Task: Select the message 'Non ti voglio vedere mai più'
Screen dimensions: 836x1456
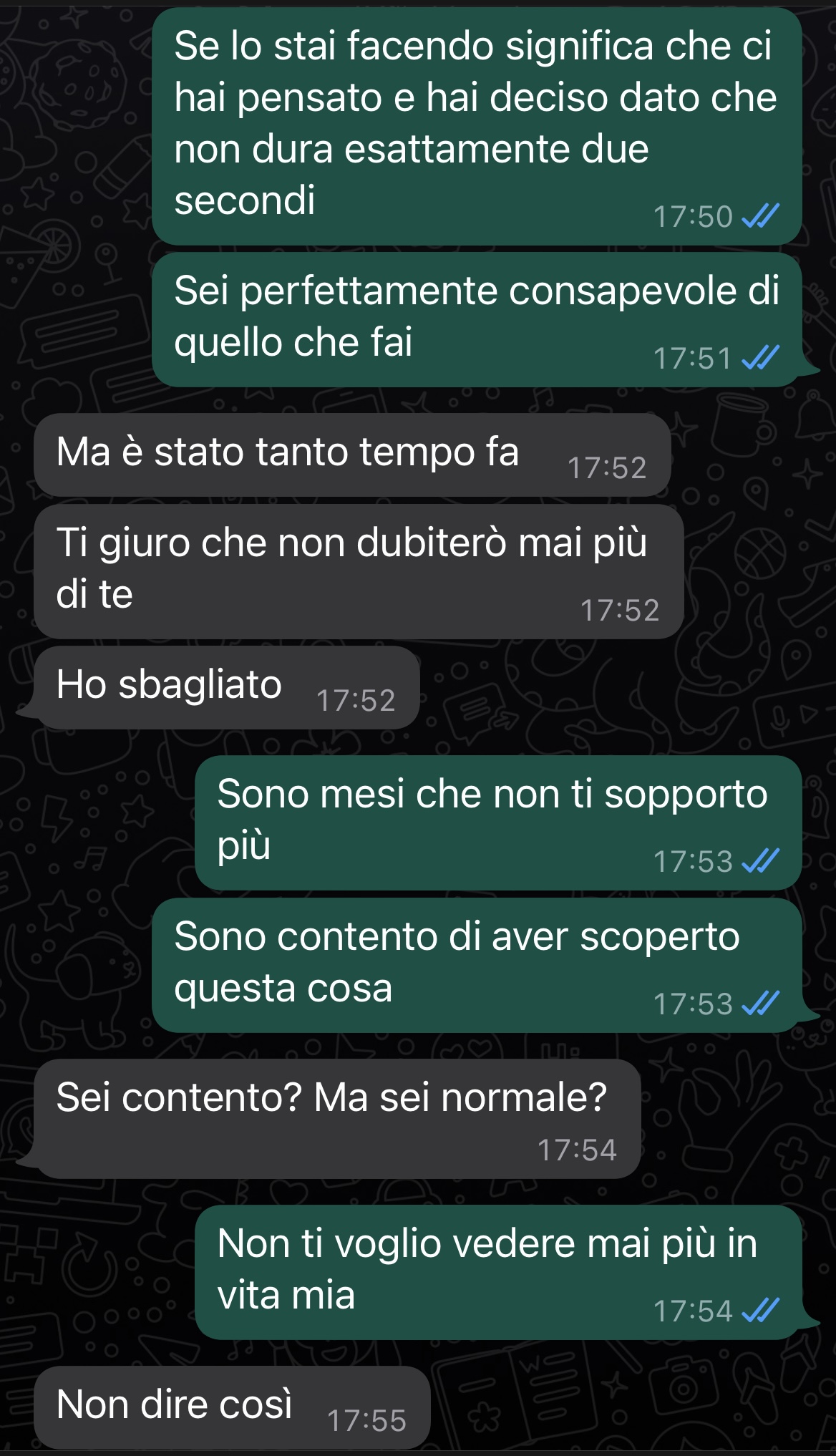Action: [498, 1272]
